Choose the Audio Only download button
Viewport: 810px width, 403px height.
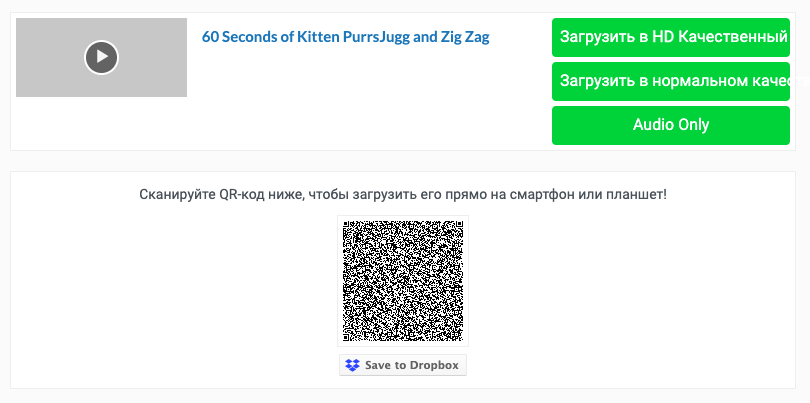pos(671,125)
